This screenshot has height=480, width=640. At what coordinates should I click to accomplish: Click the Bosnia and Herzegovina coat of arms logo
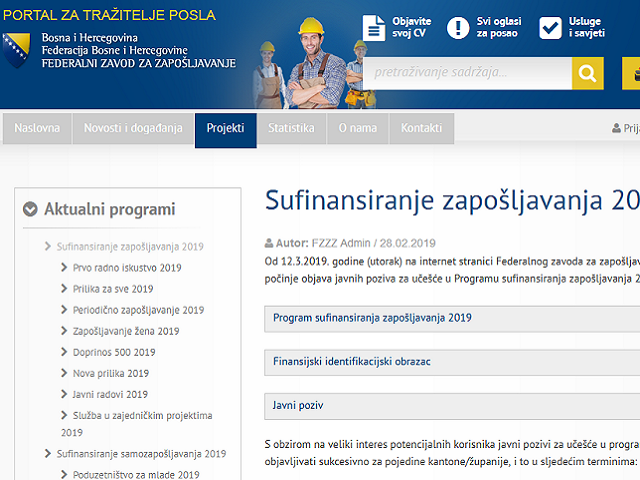click(x=16, y=50)
